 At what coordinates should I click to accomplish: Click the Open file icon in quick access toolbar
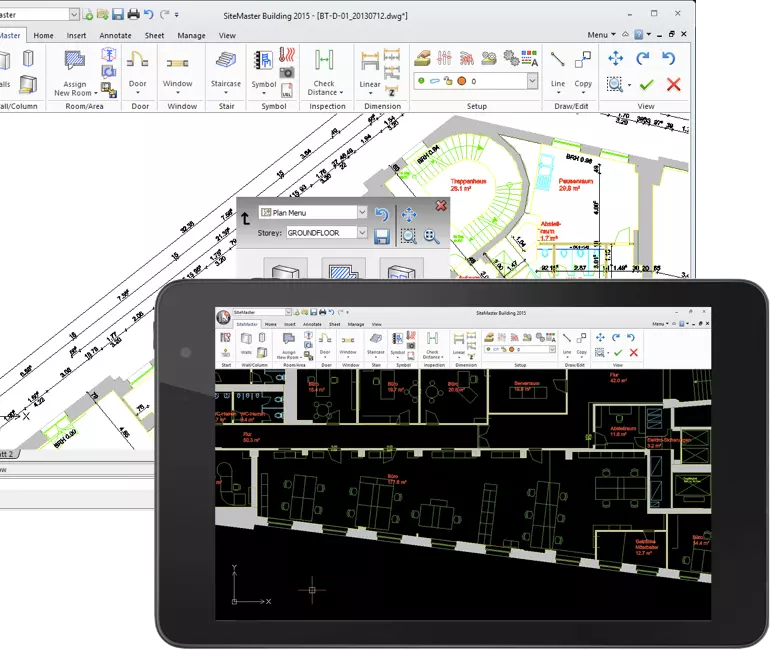[103, 14]
